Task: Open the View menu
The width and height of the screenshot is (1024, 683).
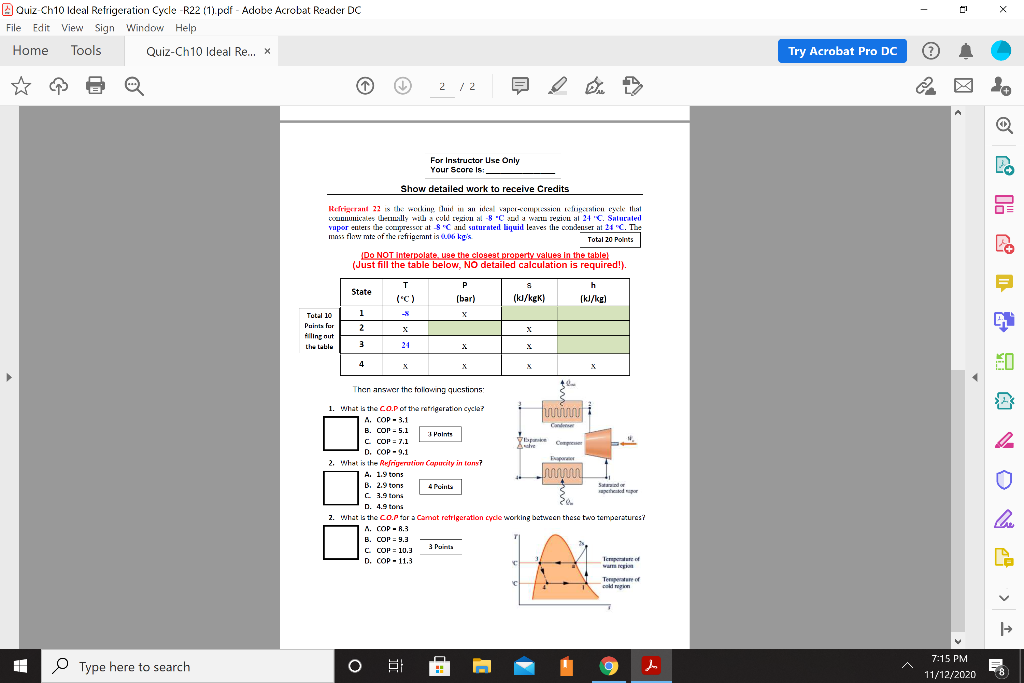Action: pos(71,28)
